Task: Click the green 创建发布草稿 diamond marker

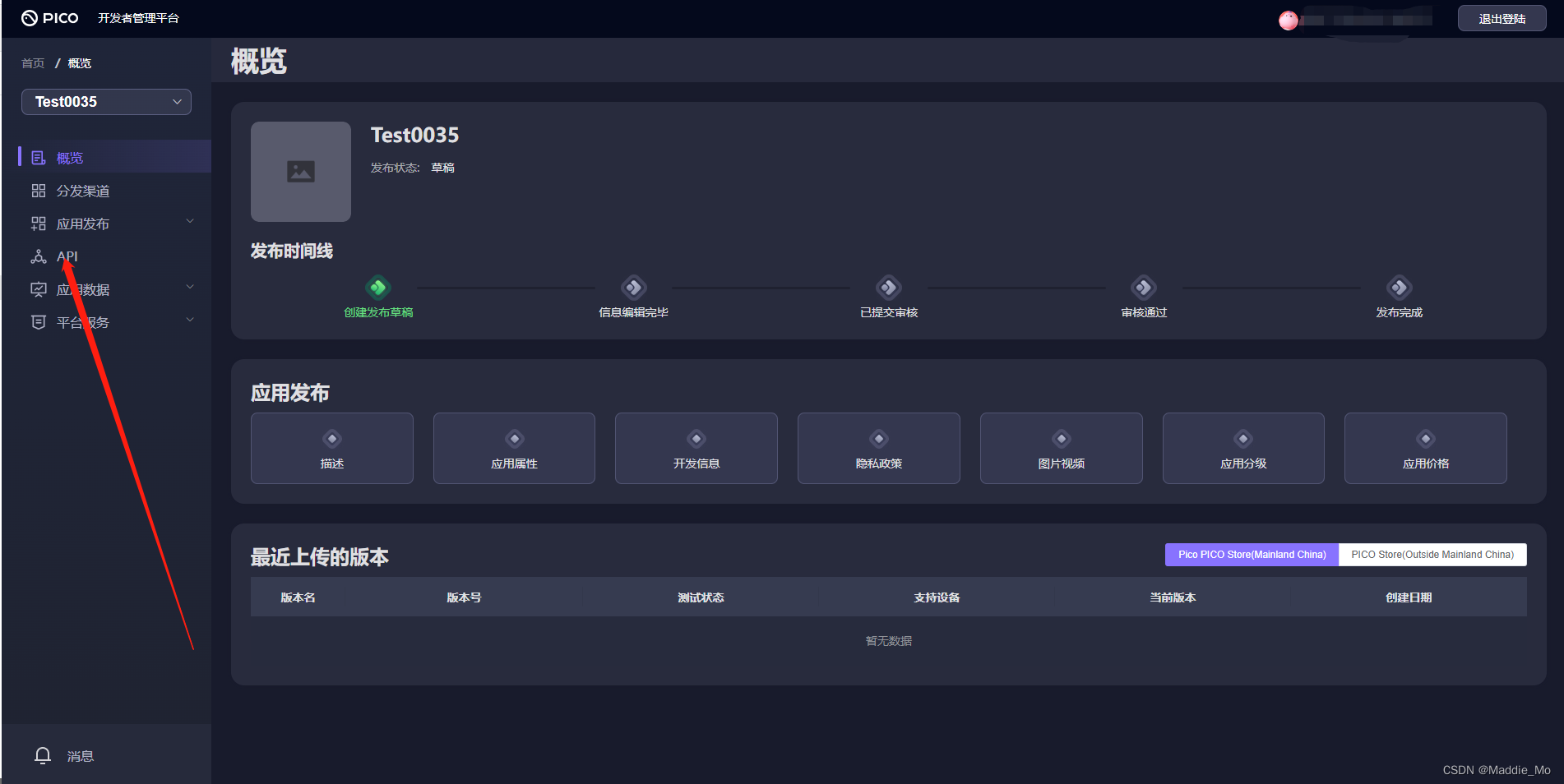Action: (378, 288)
